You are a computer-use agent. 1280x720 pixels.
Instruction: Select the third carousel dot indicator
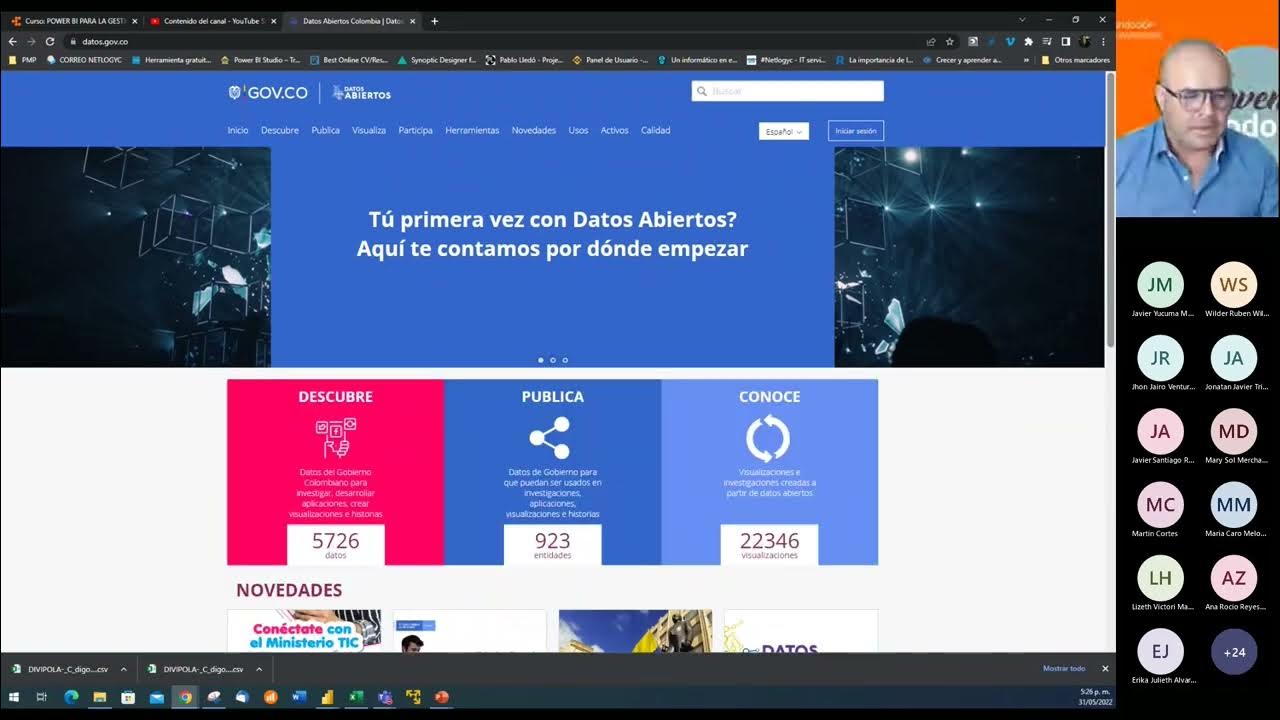(565, 360)
